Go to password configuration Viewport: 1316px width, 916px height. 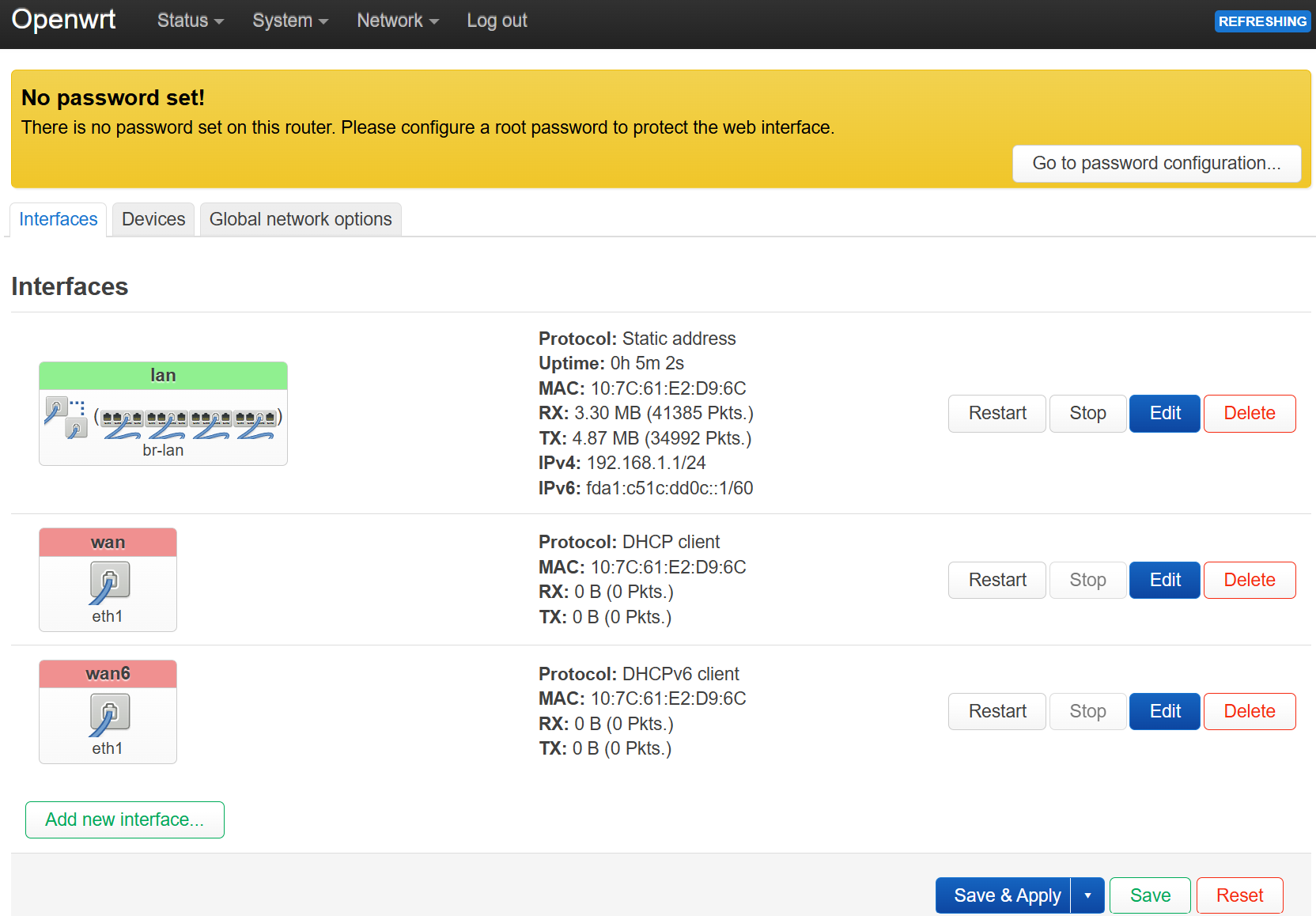[1155, 163]
